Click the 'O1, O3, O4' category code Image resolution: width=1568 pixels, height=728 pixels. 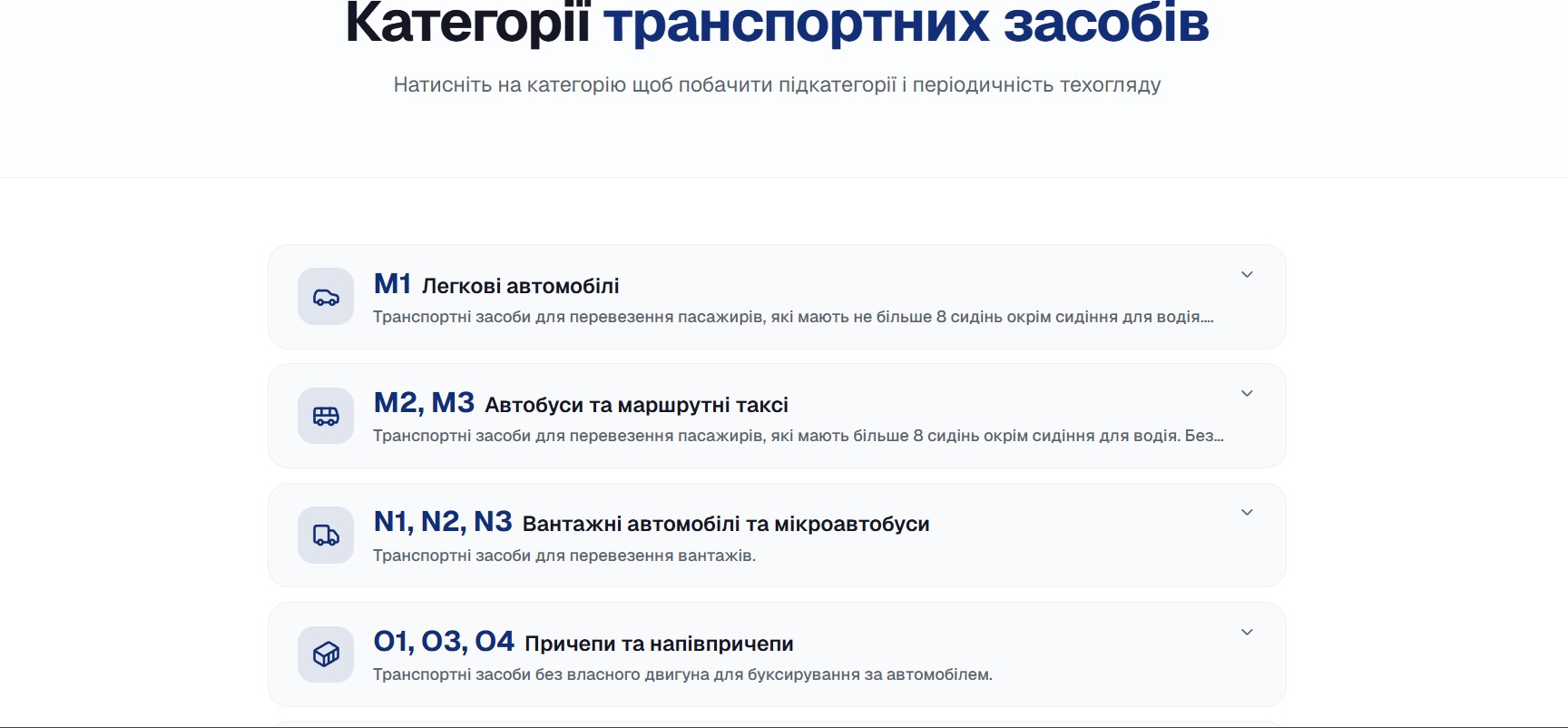coord(444,642)
